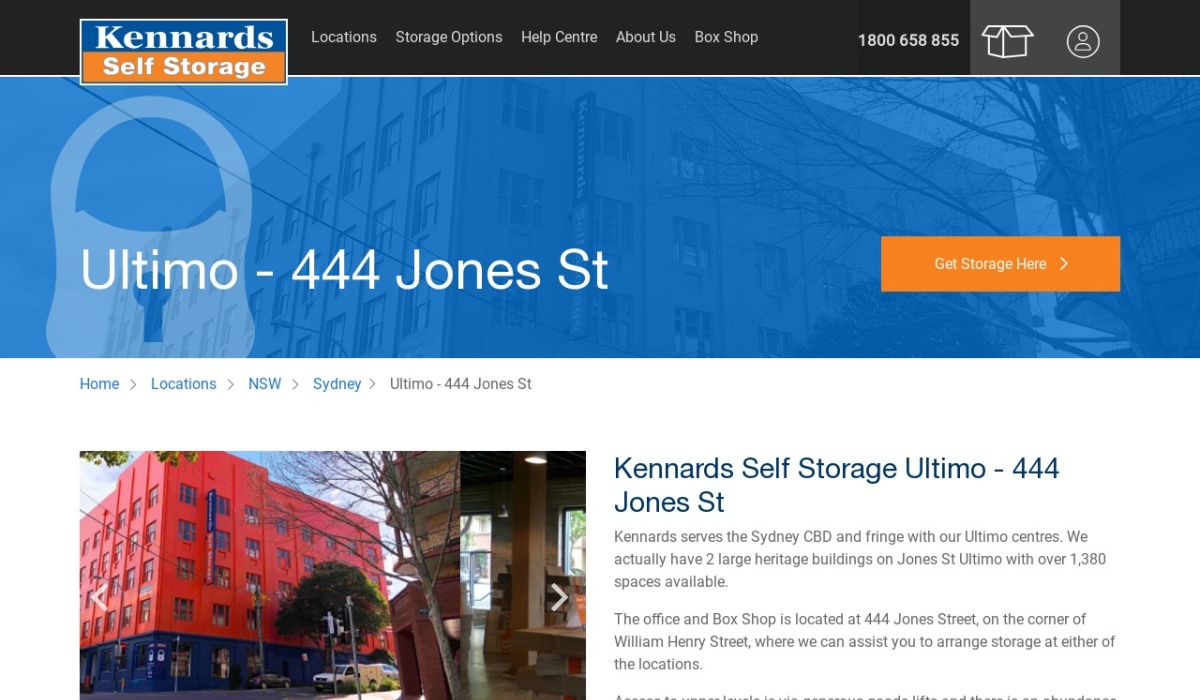Call the 1800 658 855 number link
1200x700 pixels.
coord(908,41)
